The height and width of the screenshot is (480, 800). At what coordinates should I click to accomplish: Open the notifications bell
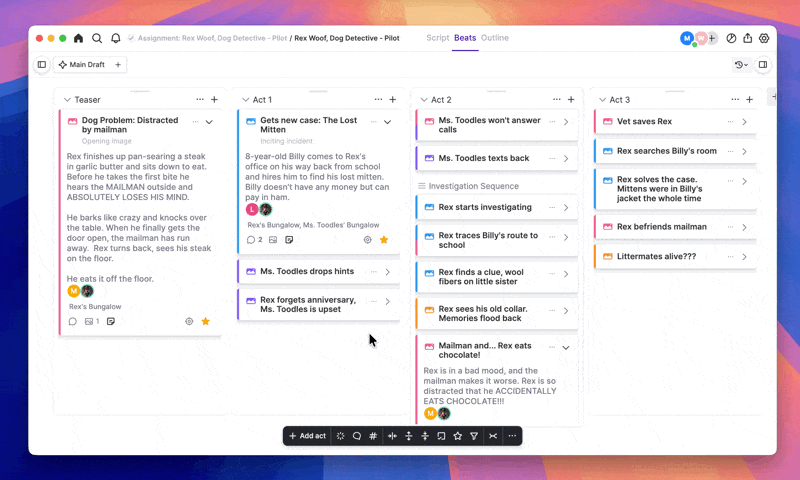point(115,38)
